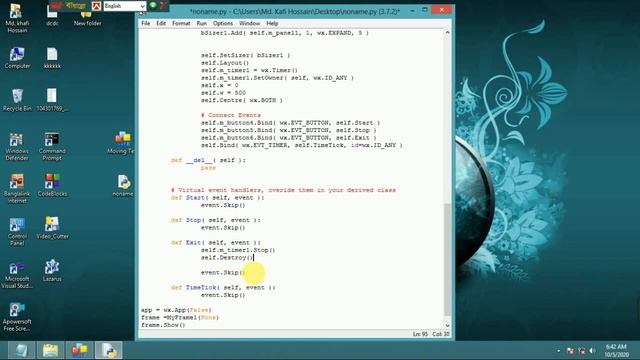640x360 pixels.
Task: Click the 'frame.Show()' line
Action: click(x=163, y=325)
